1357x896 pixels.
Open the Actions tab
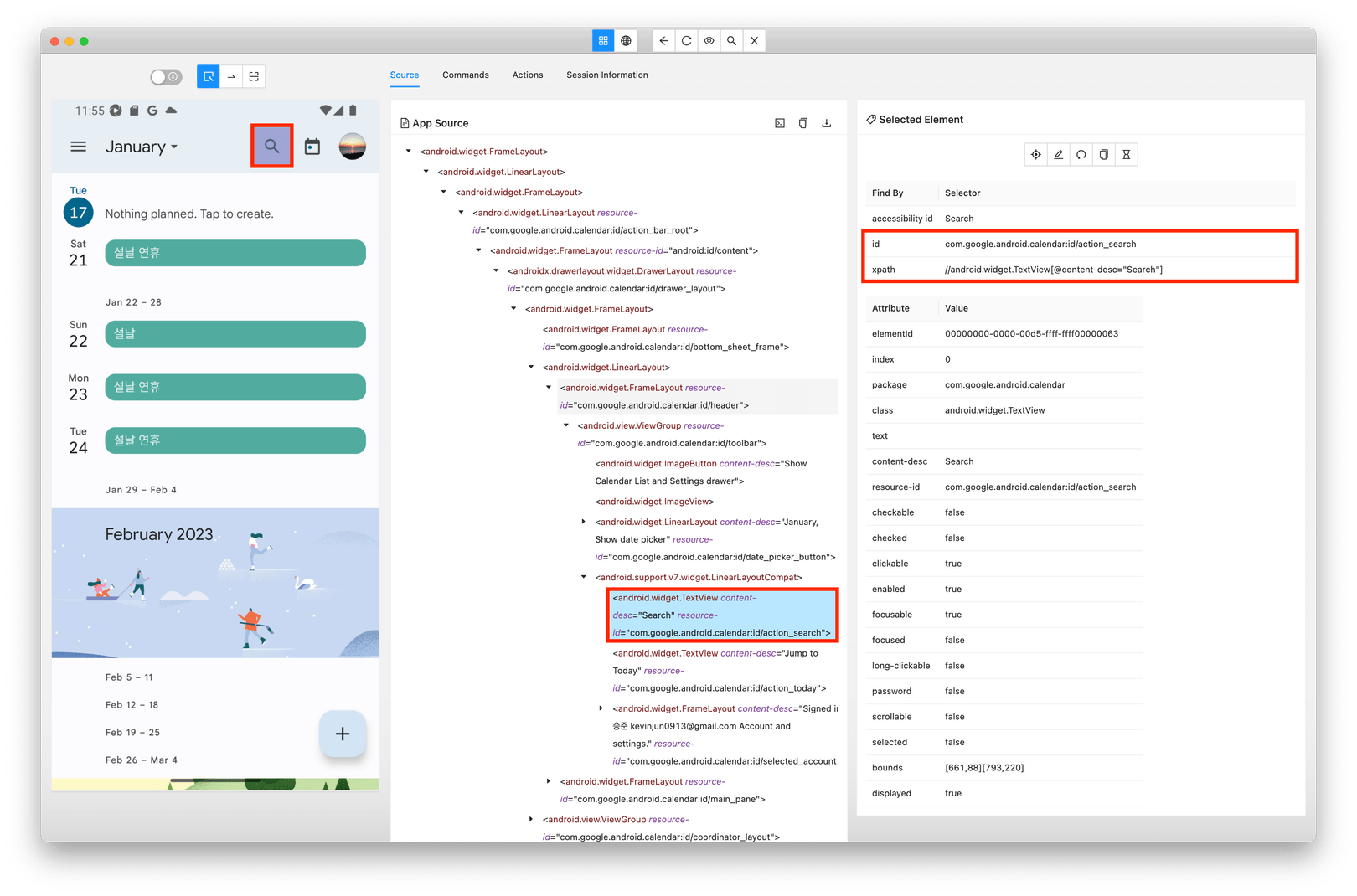[x=528, y=75]
